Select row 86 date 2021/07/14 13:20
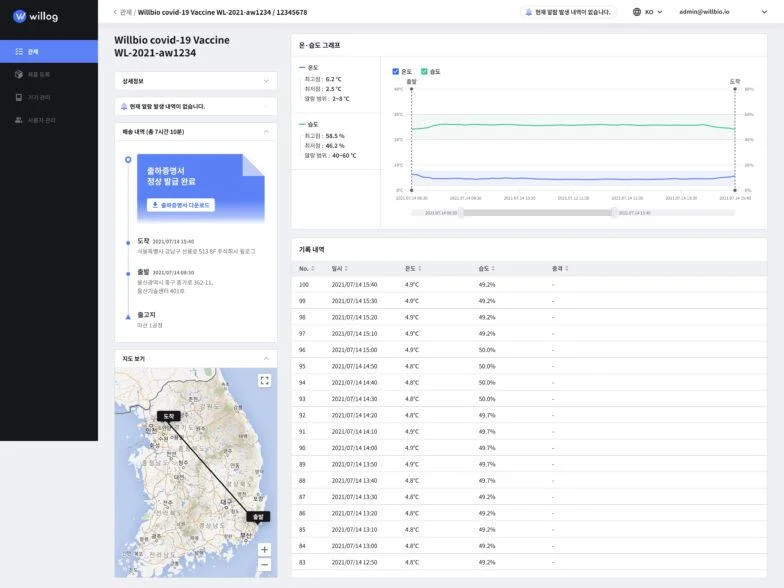 click(354, 514)
